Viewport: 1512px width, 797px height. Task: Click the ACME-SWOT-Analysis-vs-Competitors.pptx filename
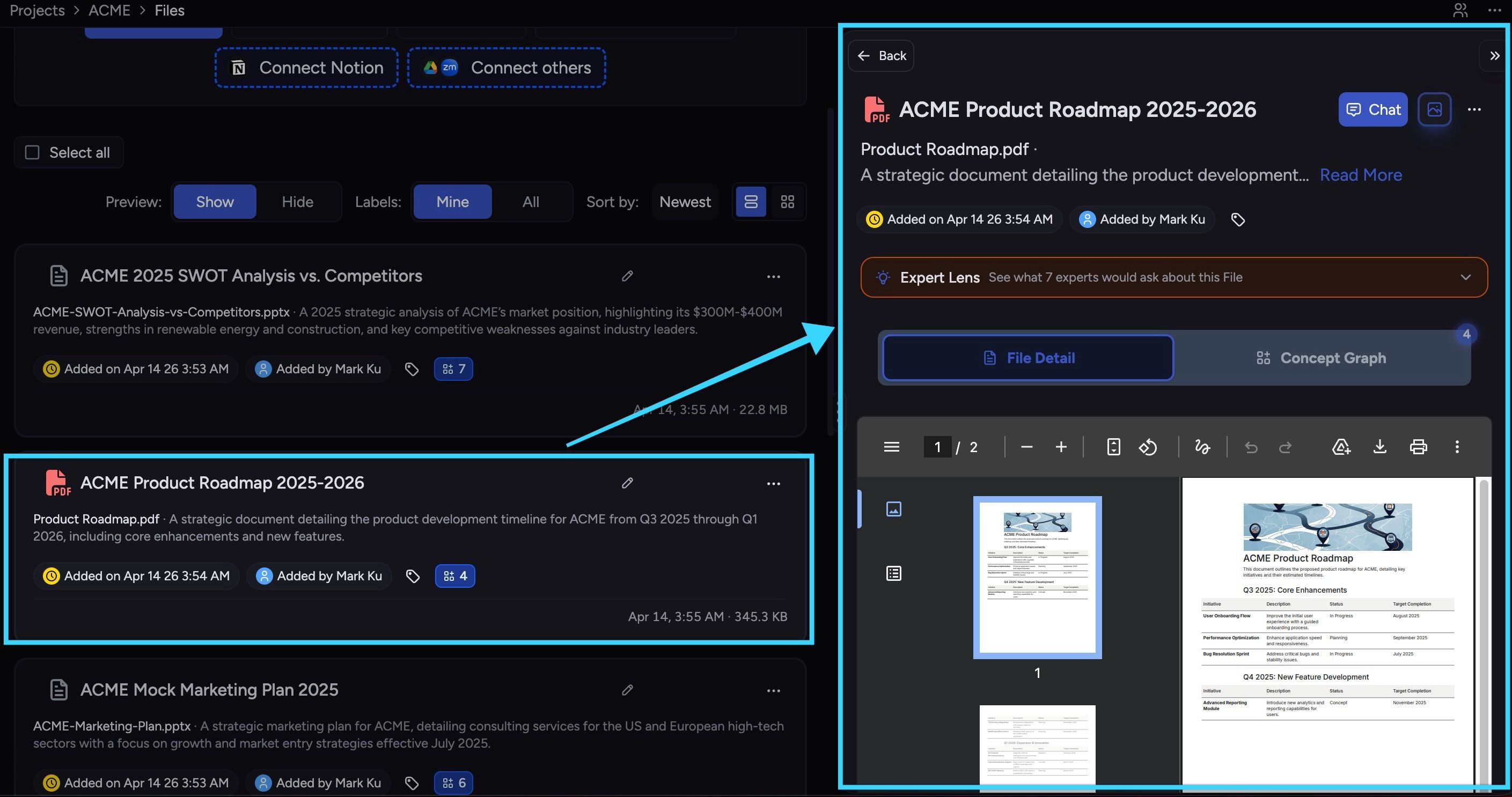pos(162,312)
